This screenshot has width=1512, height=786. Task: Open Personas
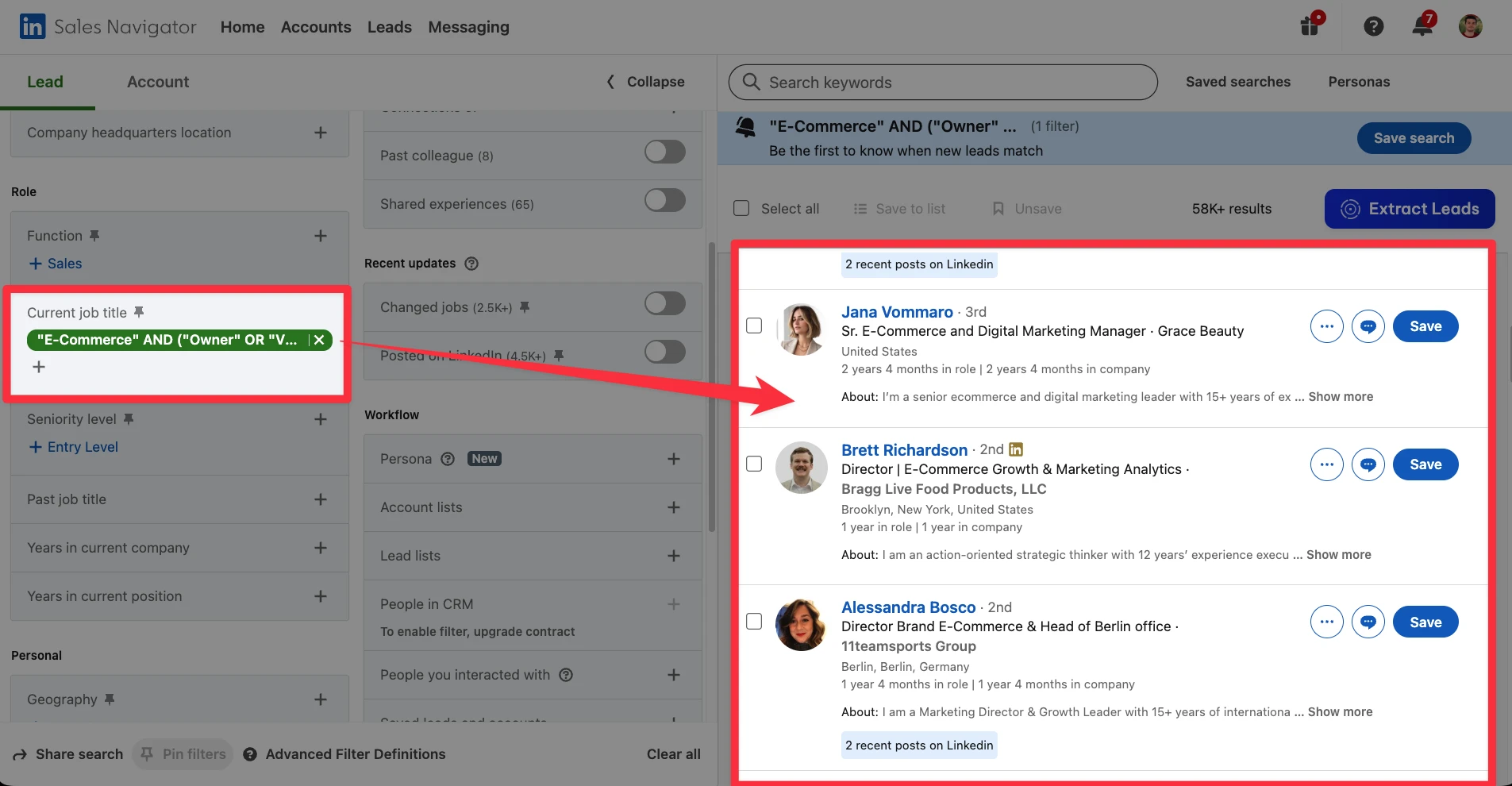pyautogui.click(x=1359, y=82)
